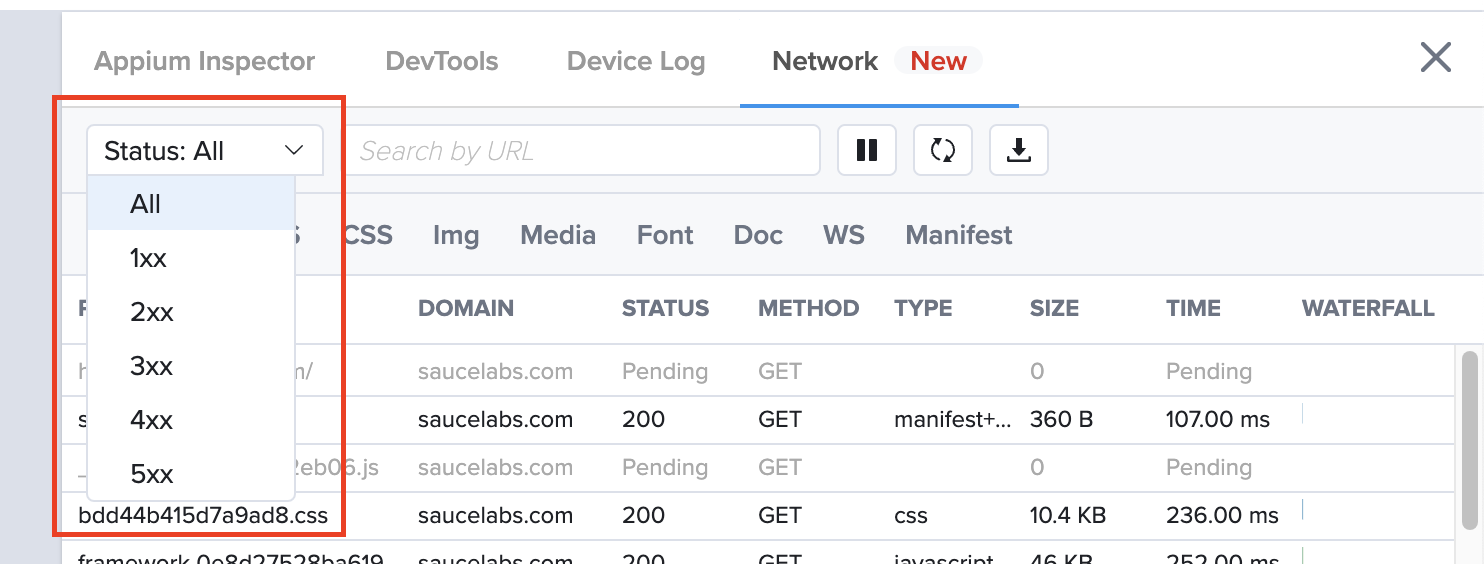1484x564 pixels.
Task: Show only Font requests
Action: [664, 236]
